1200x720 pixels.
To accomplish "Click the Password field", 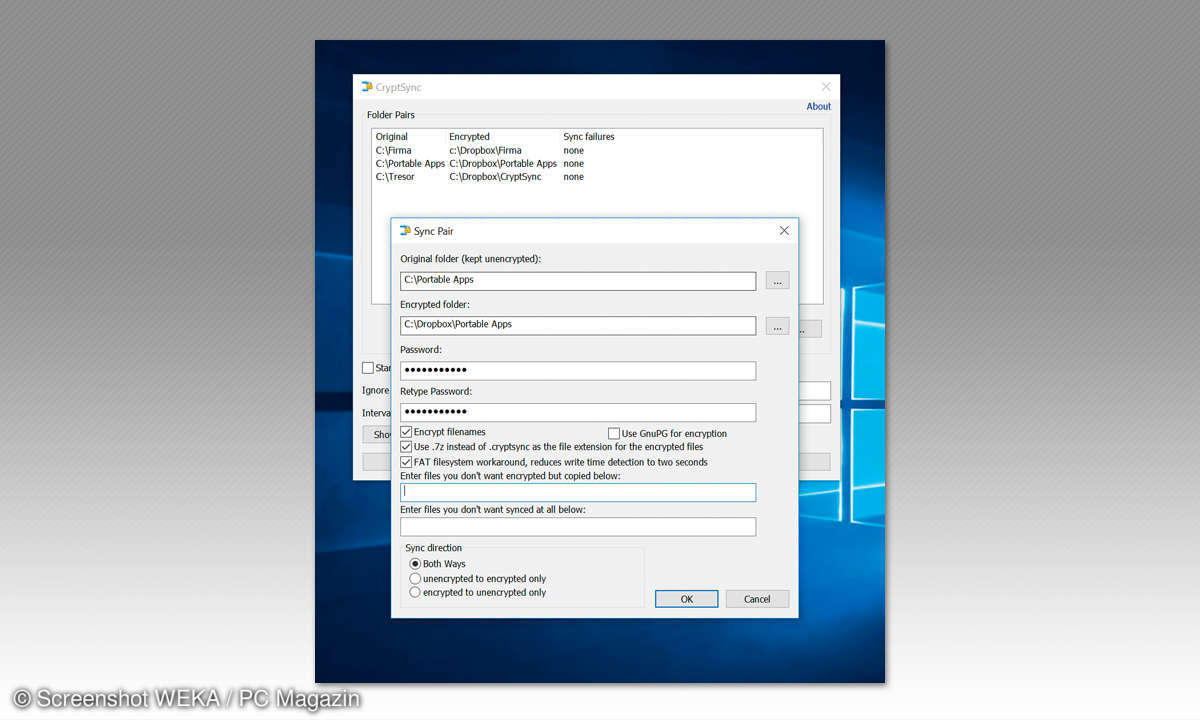I will click(578, 371).
